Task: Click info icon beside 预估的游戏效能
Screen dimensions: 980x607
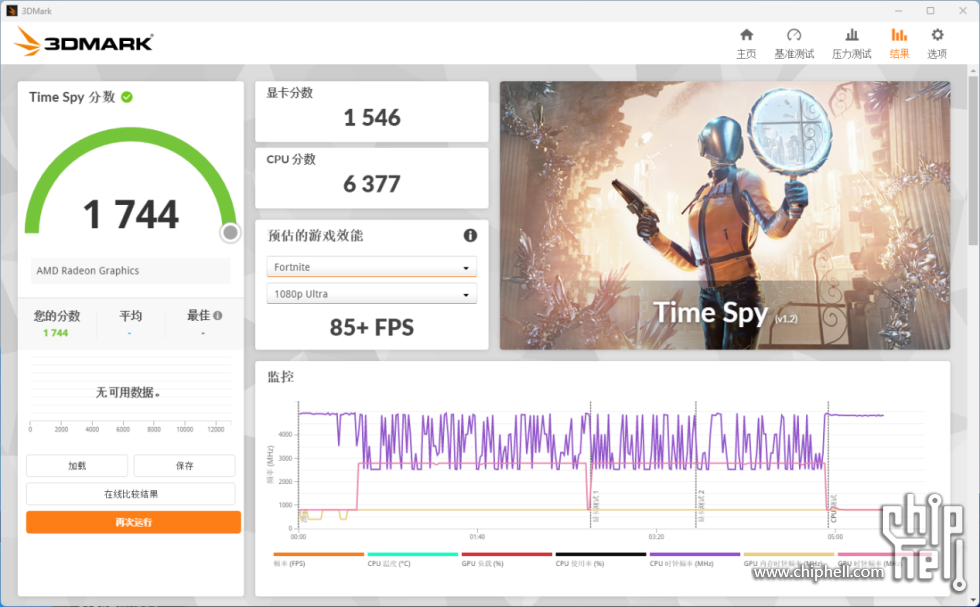Action: [470, 236]
